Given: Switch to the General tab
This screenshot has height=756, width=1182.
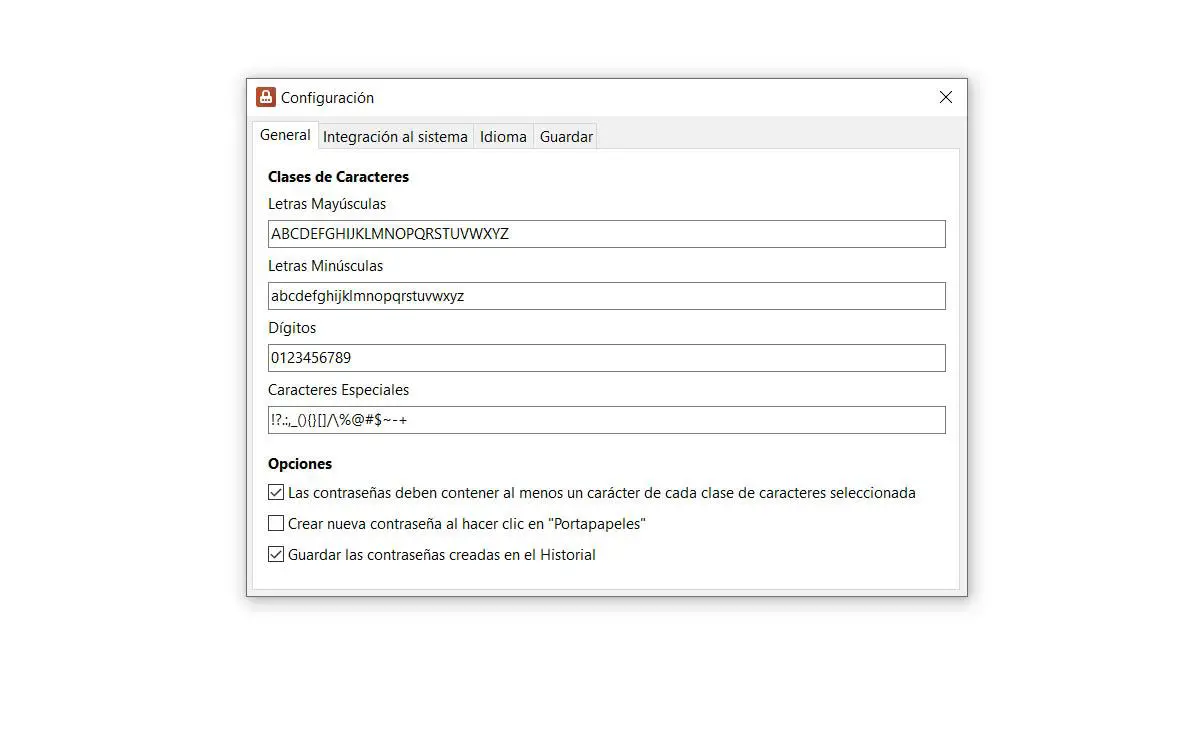Looking at the screenshot, I should (x=285, y=135).
